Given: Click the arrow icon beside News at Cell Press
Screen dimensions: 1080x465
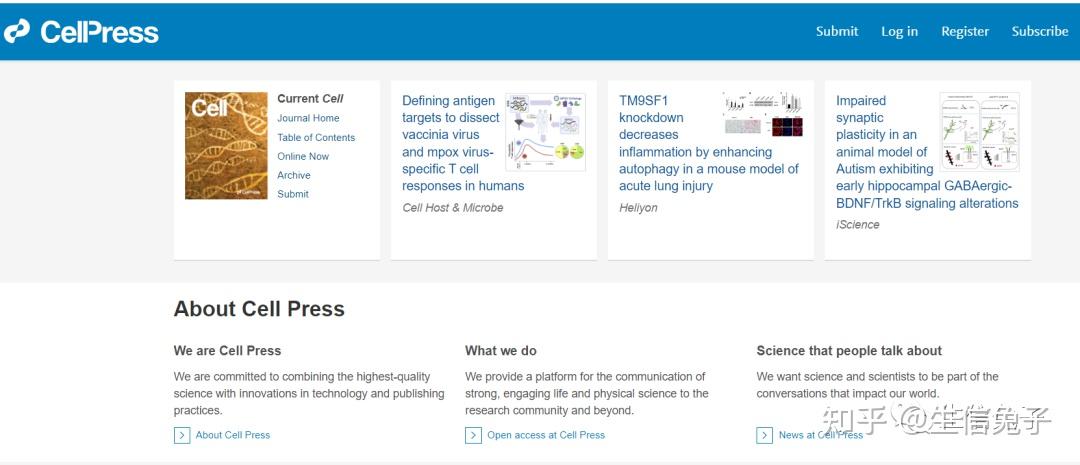Looking at the screenshot, I should click(x=764, y=435).
